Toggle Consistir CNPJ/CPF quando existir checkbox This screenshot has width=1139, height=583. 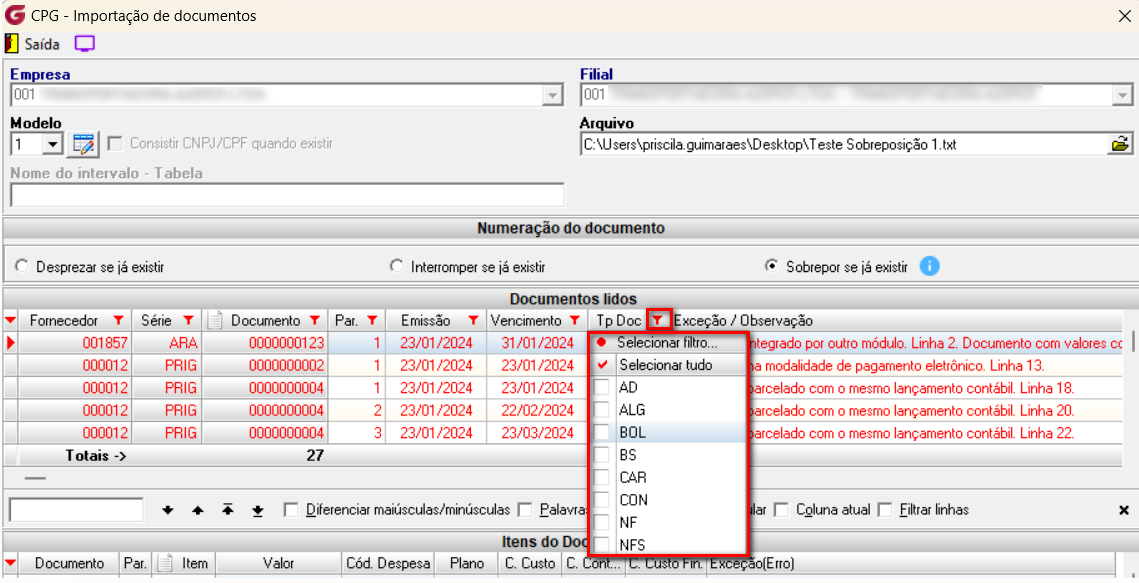(114, 144)
